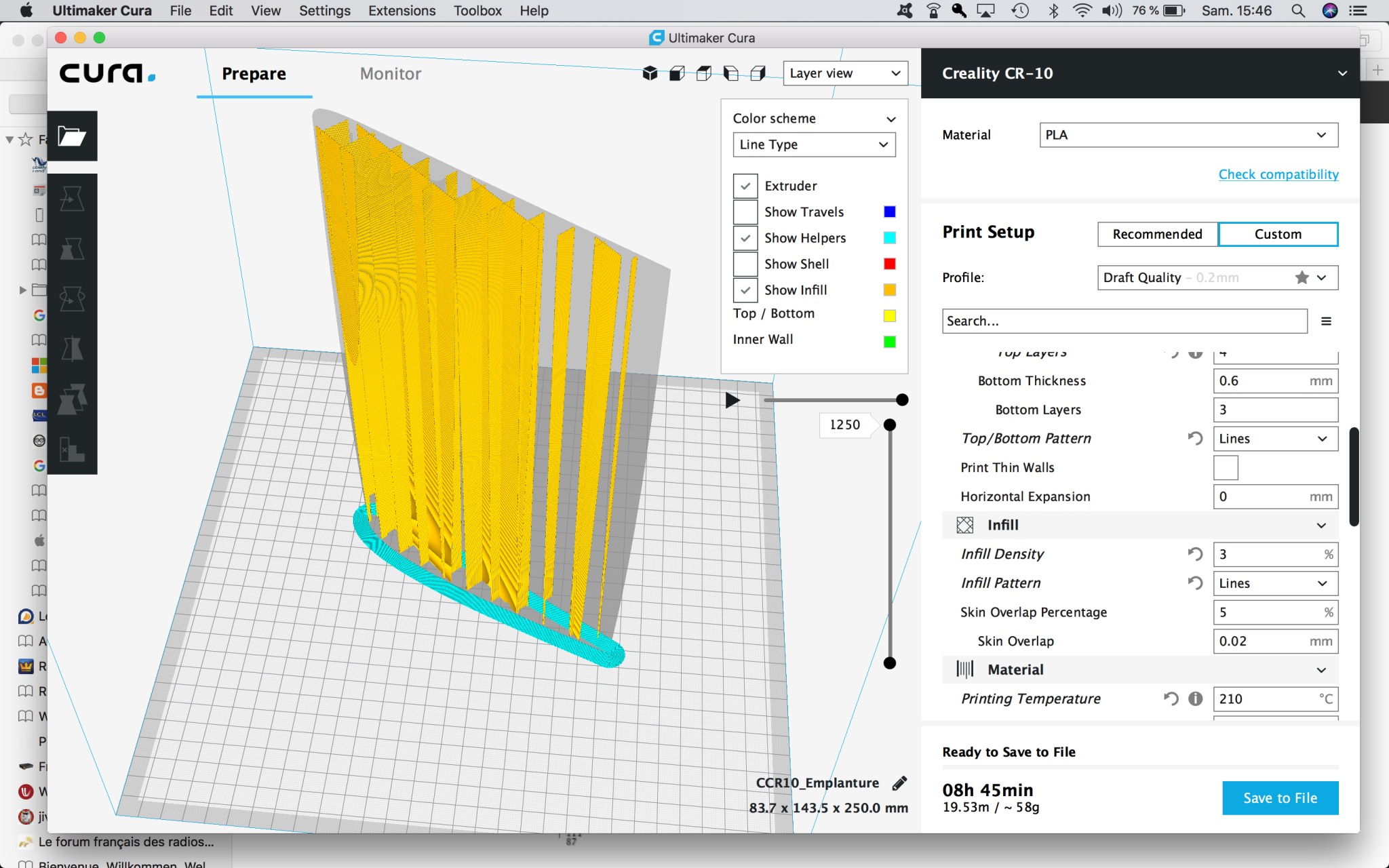Screen dimensions: 1389x868
Task: Select the Move tool in left toolbar
Action: (x=72, y=199)
